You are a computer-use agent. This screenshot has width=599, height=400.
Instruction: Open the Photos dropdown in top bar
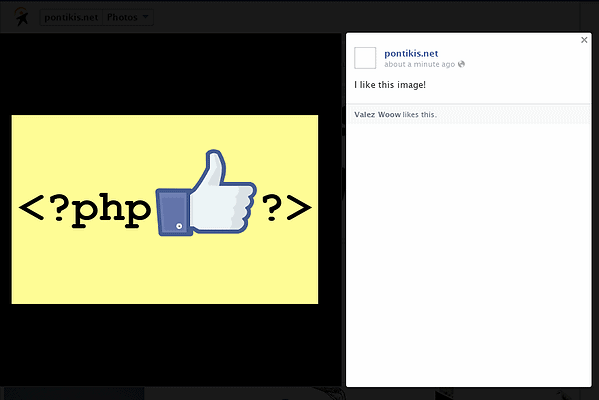(x=128, y=17)
